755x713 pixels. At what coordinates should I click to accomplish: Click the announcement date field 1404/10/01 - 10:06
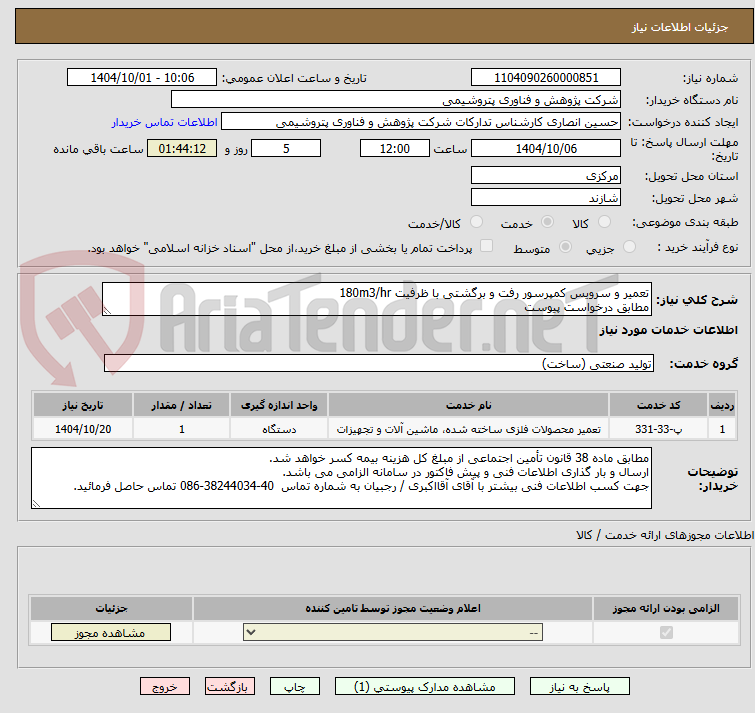point(142,78)
